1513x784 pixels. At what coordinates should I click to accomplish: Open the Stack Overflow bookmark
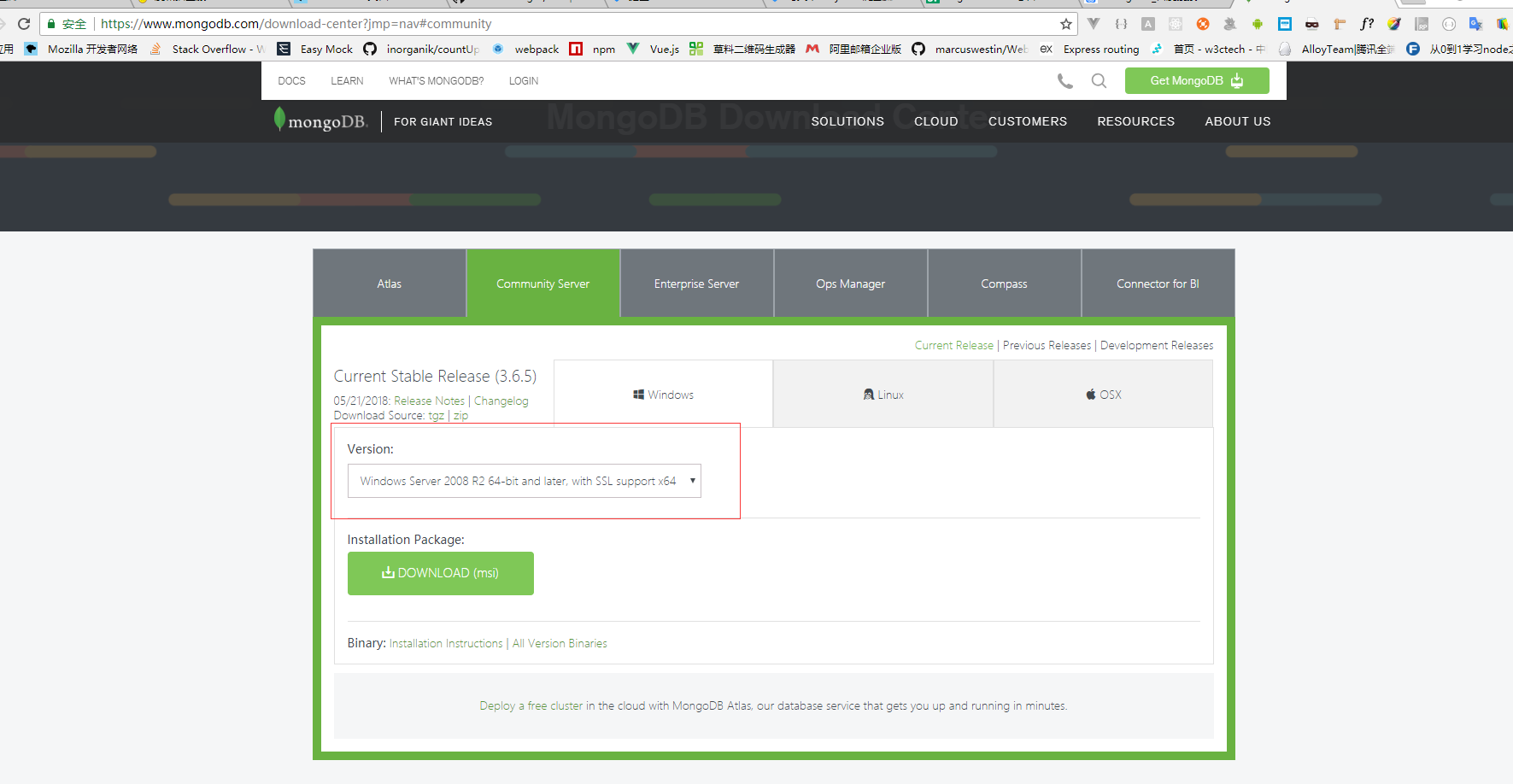tap(208, 50)
